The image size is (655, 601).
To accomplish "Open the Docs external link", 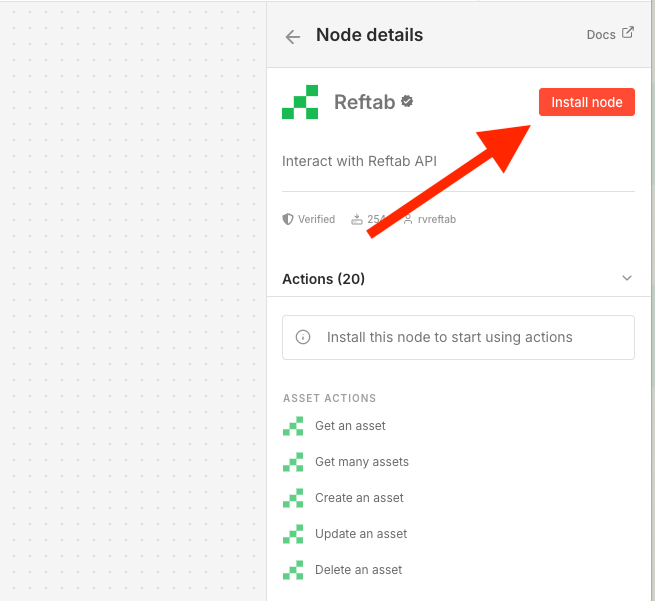I will 609,34.
